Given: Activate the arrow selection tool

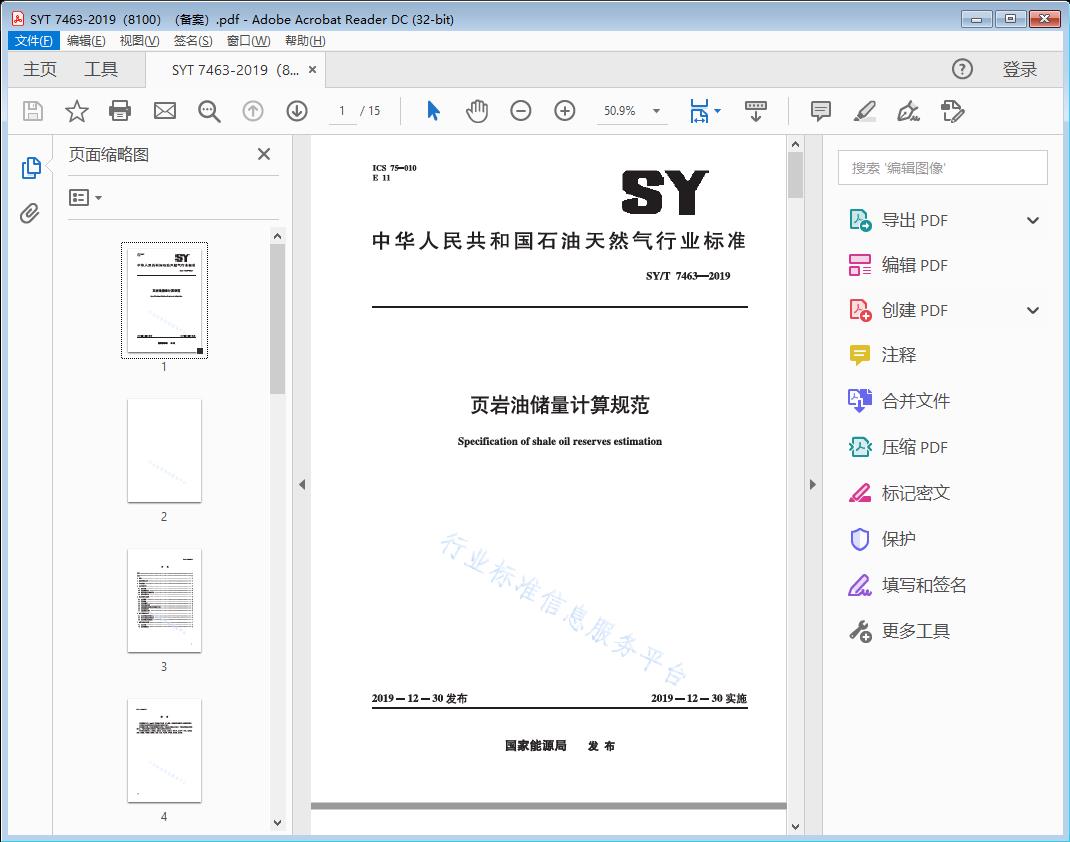Looking at the screenshot, I should pyautogui.click(x=433, y=111).
